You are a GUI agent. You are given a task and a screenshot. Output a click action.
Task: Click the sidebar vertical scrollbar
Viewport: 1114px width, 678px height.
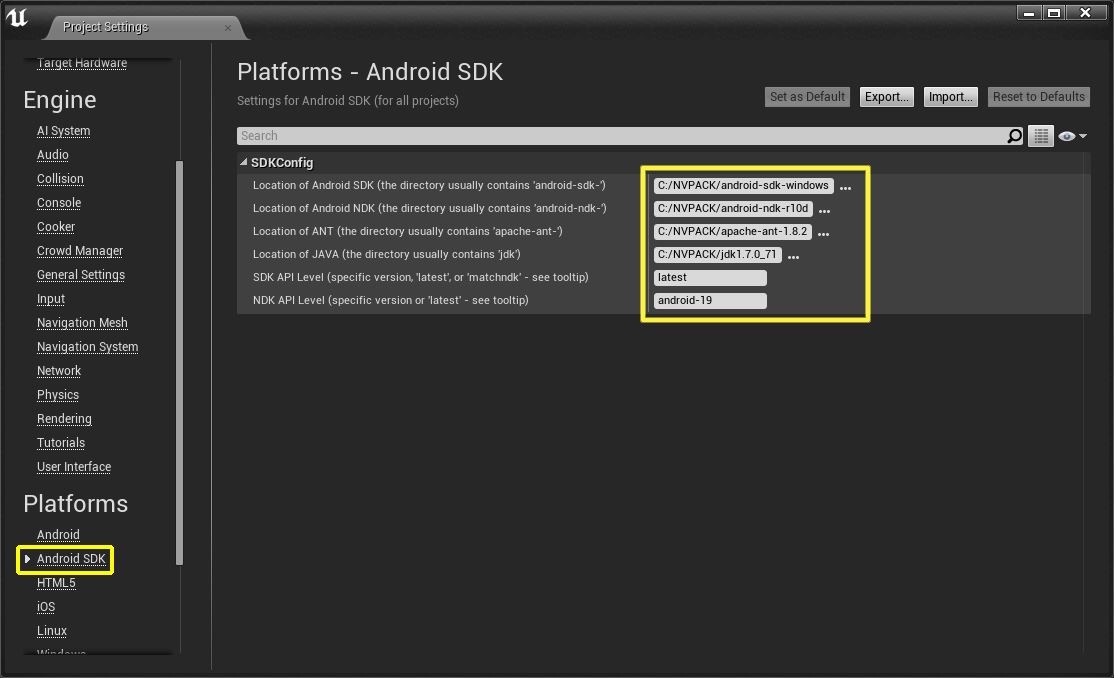tap(180, 362)
